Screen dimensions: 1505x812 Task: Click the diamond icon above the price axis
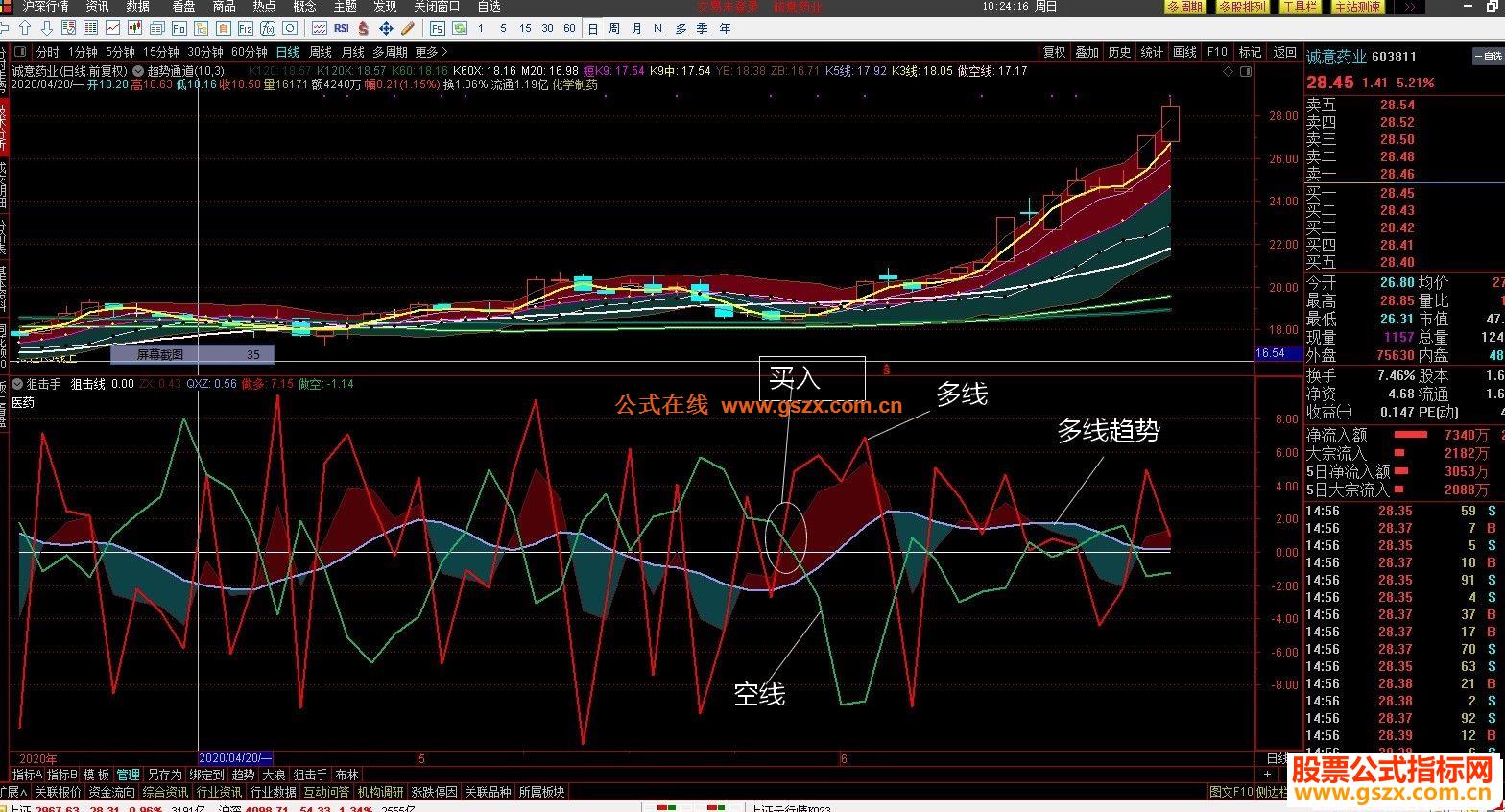pyautogui.click(x=1229, y=71)
